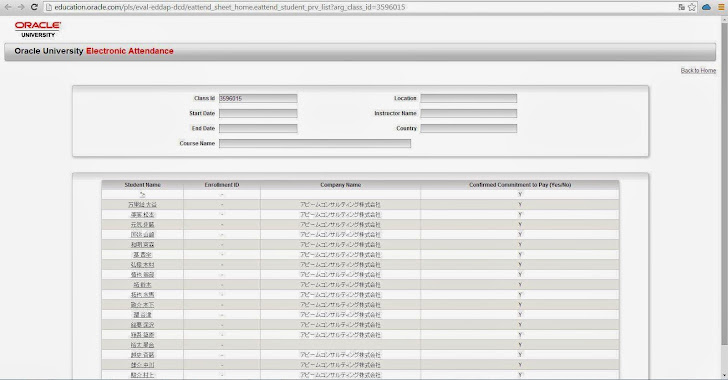Click the Oracle University logo
Viewport: 728px width, 380px height.
pyautogui.click(x=38, y=29)
